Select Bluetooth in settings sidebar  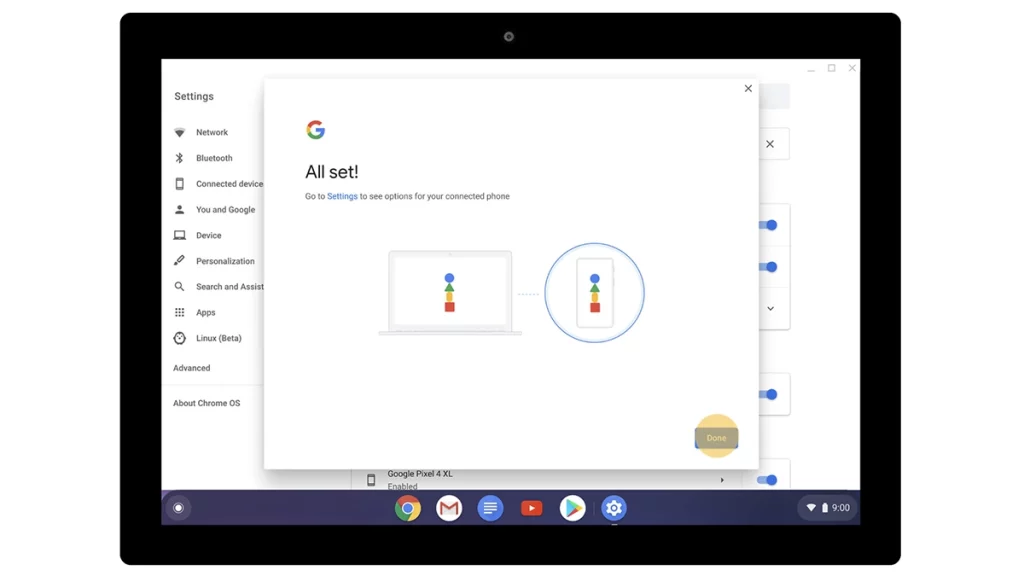214,158
